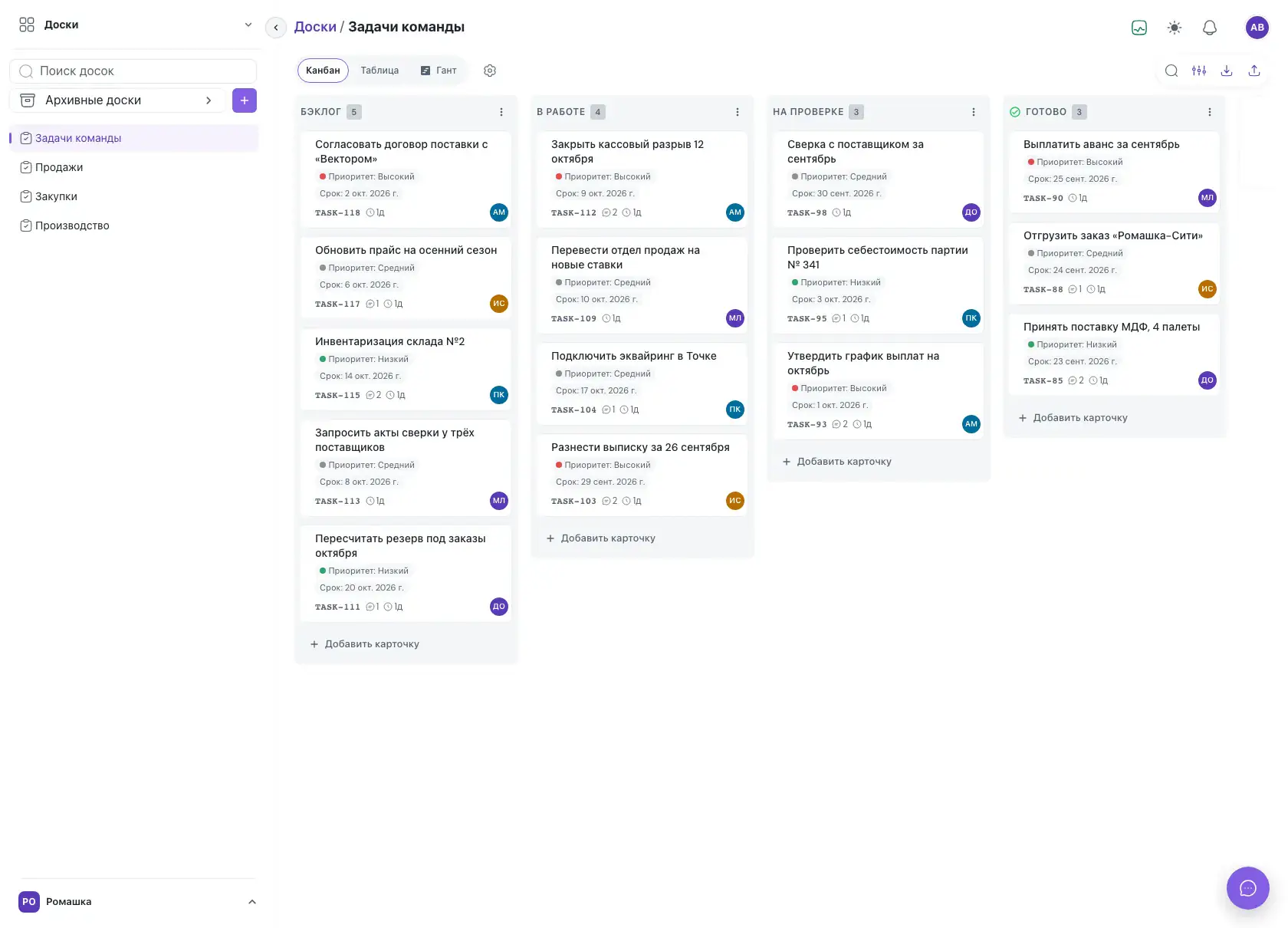Toggle light theme with sun icon
The height and width of the screenshot is (928, 1288).
[x=1175, y=28]
